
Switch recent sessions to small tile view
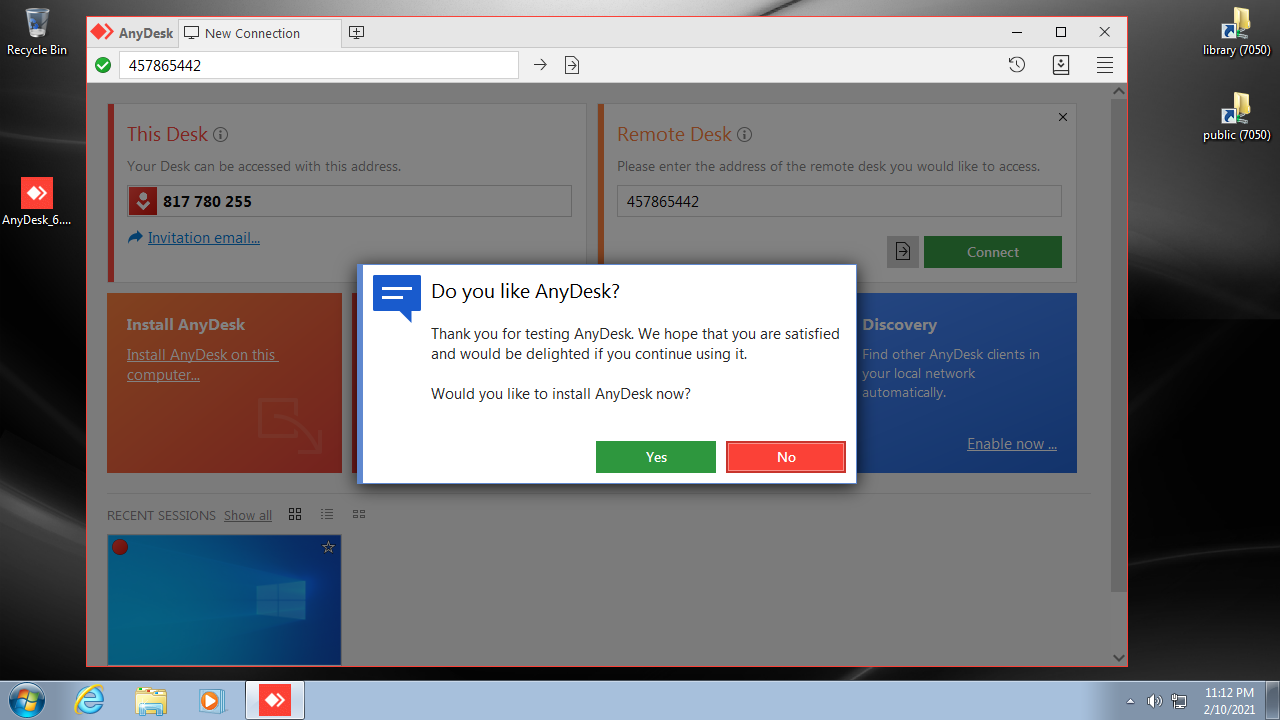(x=359, y=514)
